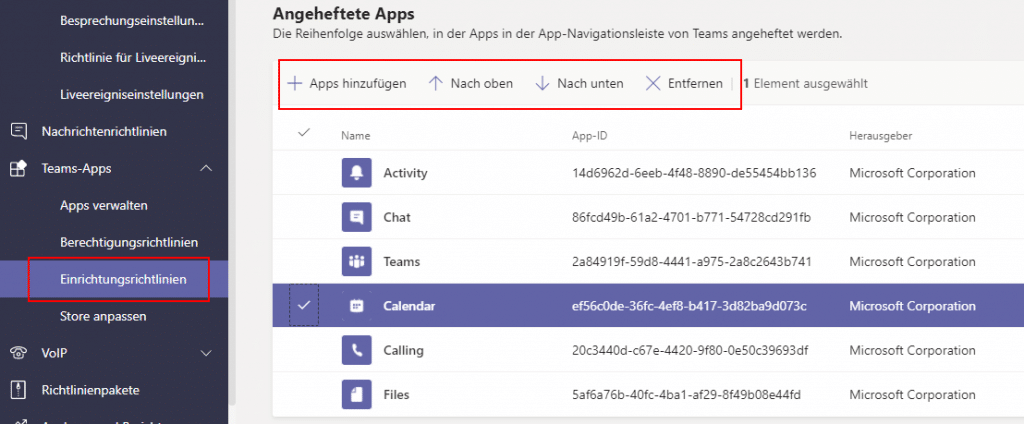This screenshot has width=1024, height=424.
Task: Open Berechtigungsrichtlinien
Action: point(129,242)
